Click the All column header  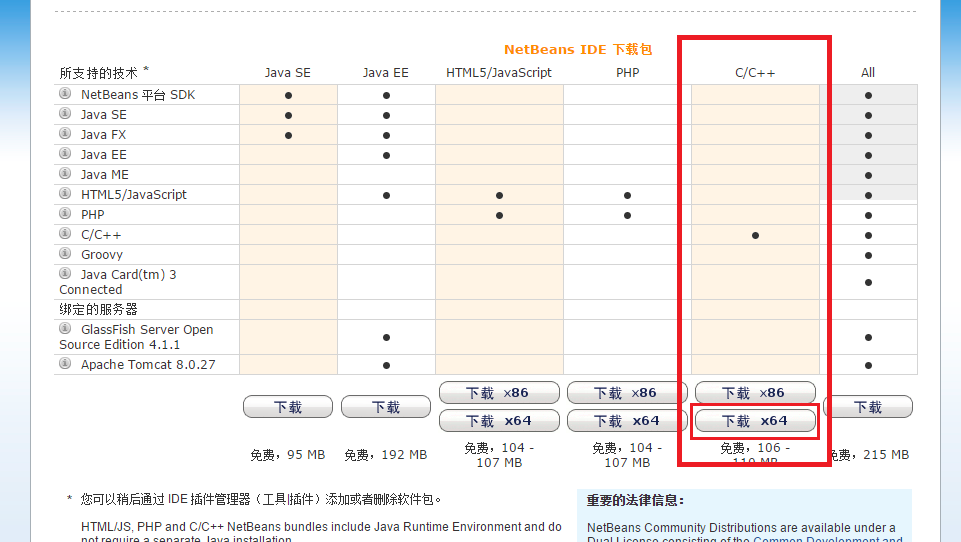[868, 73]
